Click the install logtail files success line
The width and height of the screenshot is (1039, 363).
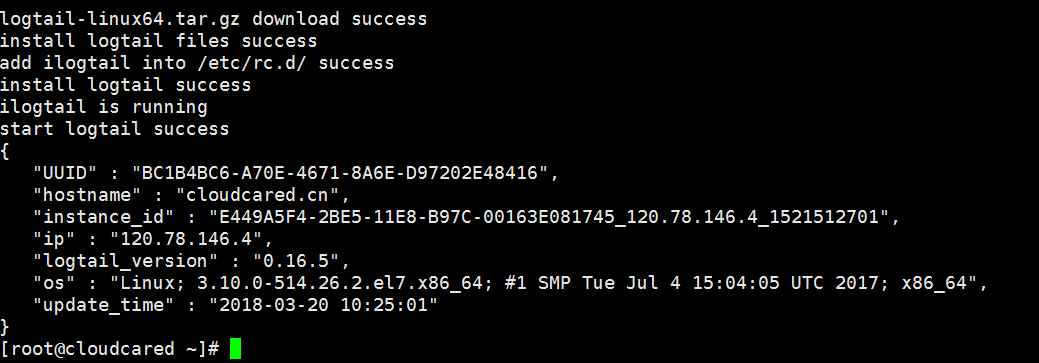[158, 41]
